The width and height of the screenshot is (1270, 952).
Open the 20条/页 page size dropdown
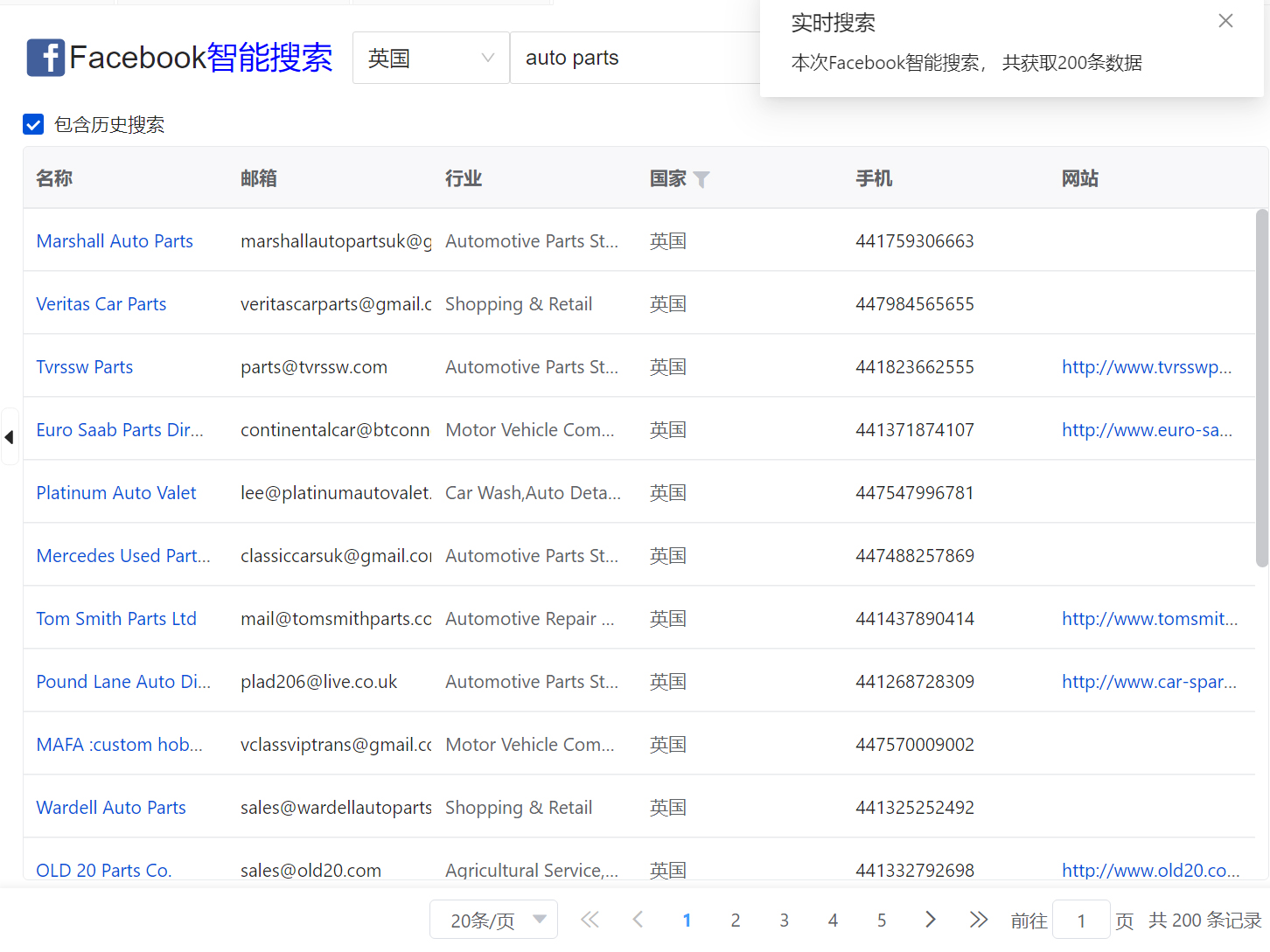[x=493, y=920]
